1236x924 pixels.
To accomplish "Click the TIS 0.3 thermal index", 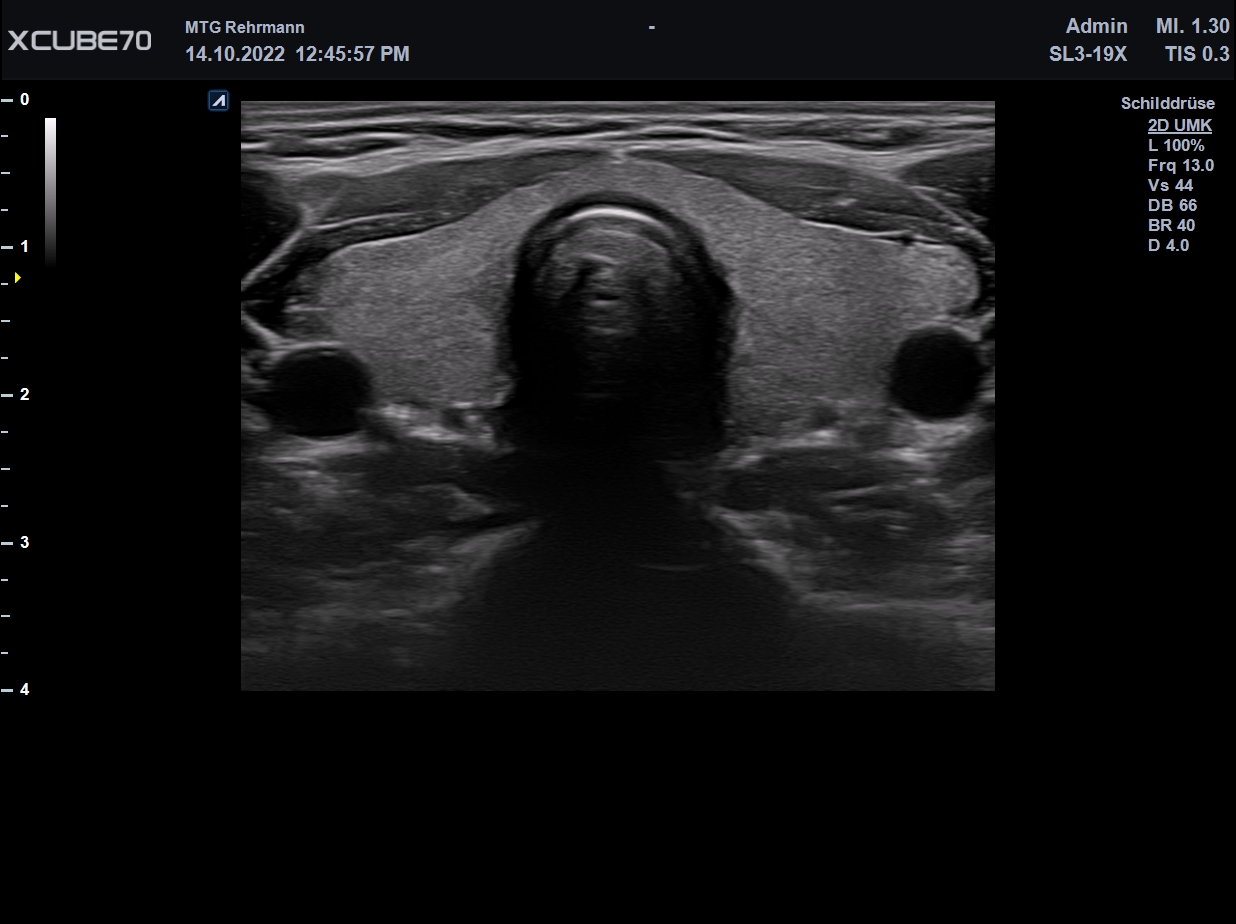I will coord(1197,54).
